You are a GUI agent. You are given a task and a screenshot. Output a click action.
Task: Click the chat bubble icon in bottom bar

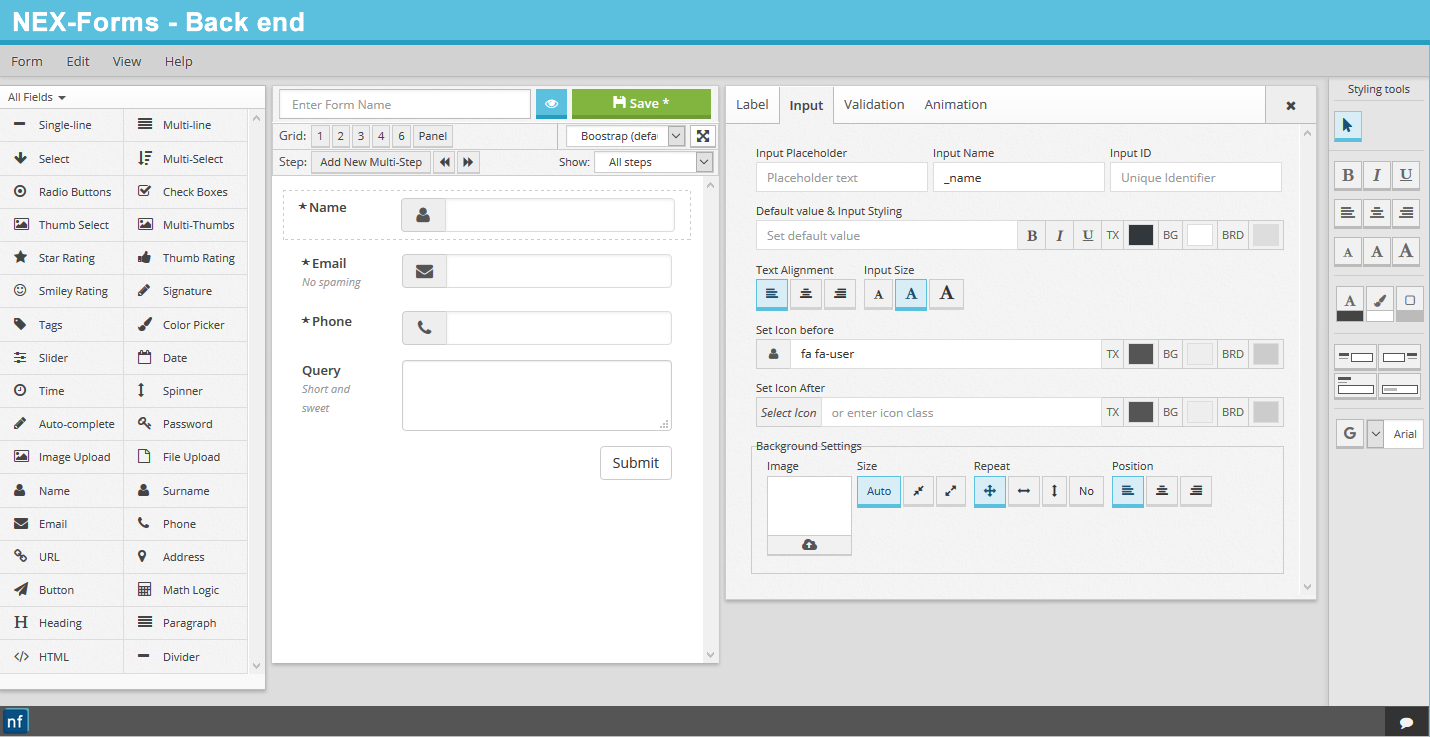pos(1406,722)
